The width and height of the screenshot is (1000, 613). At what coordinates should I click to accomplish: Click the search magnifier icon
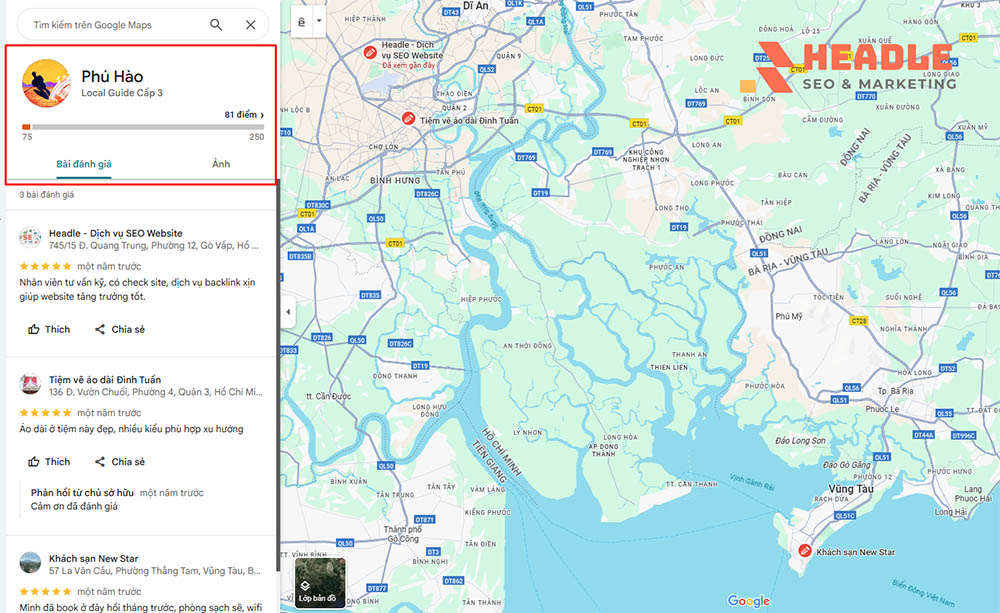point(216,25)
